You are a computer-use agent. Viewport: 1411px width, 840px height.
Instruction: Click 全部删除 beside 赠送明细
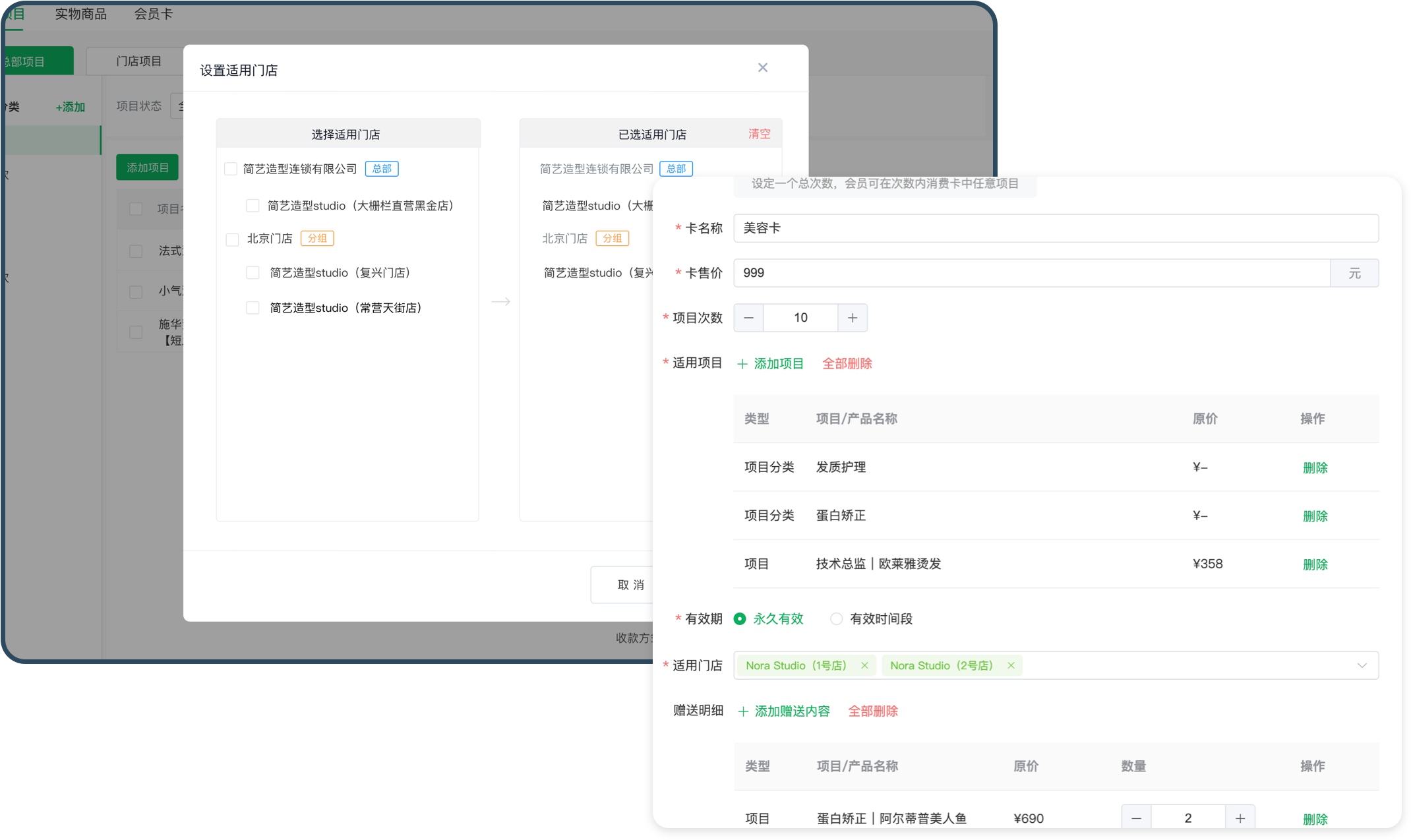(x=873, y=711)
